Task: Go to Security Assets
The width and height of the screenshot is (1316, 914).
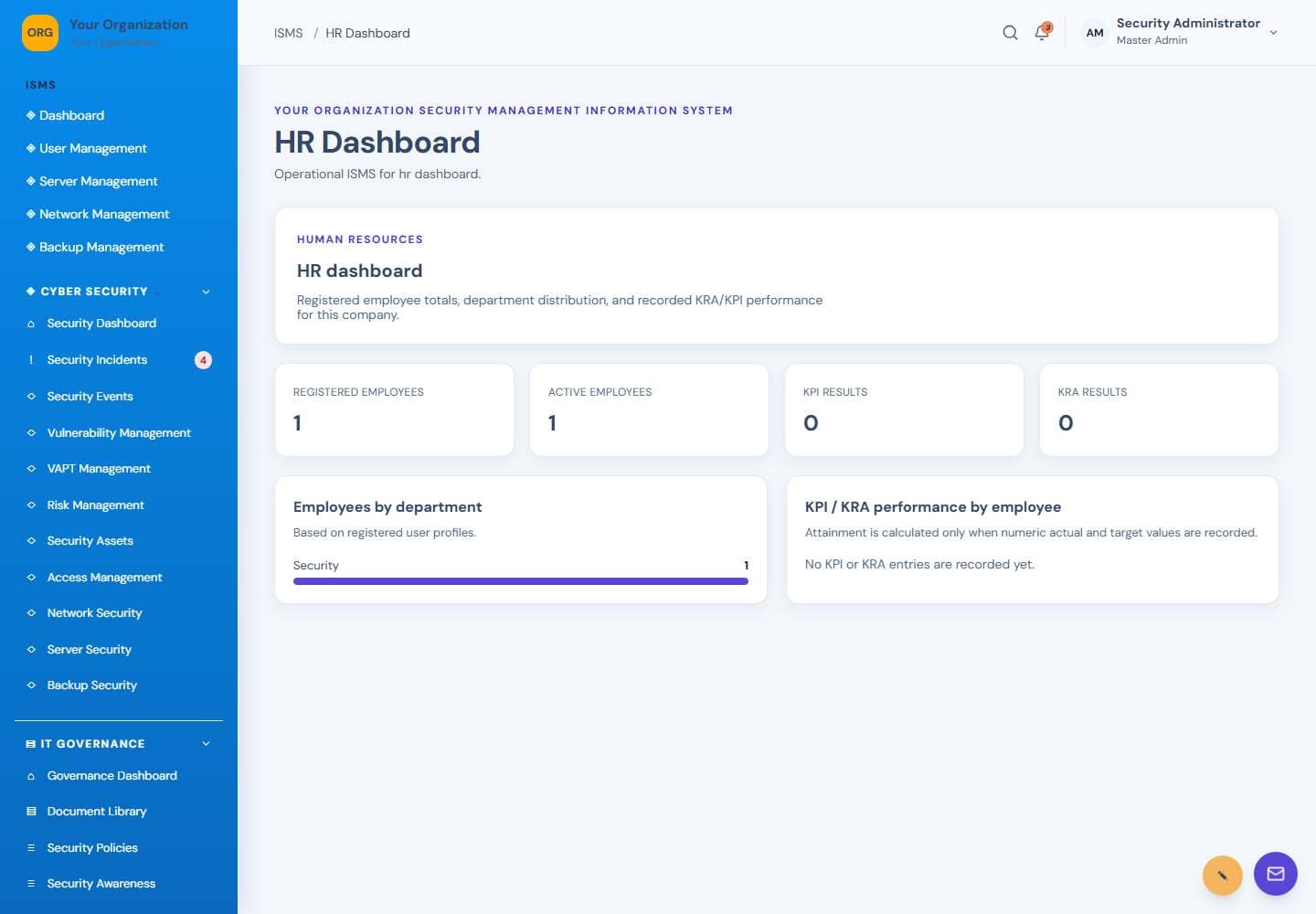Action: (119, 541)
